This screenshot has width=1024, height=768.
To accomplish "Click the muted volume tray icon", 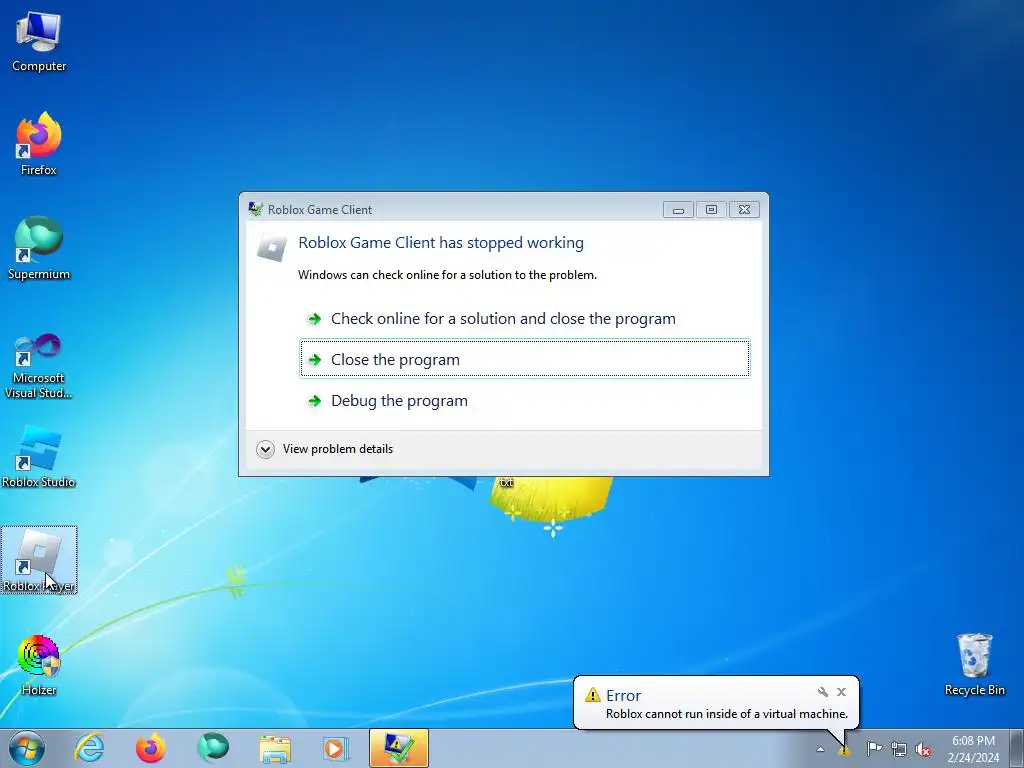I will (923, 749).
